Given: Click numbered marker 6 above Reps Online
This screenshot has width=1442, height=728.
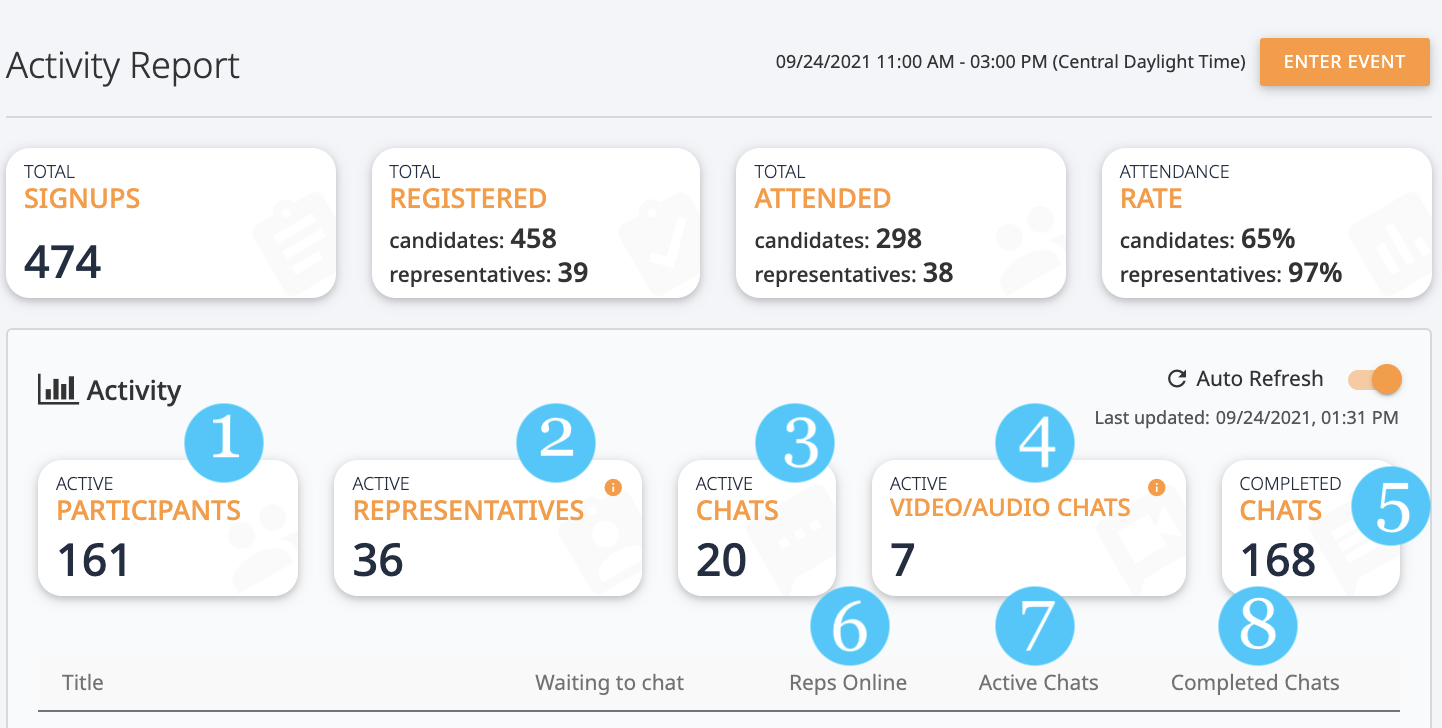Looking at the screenshot, I should click(x=850, y=626).
